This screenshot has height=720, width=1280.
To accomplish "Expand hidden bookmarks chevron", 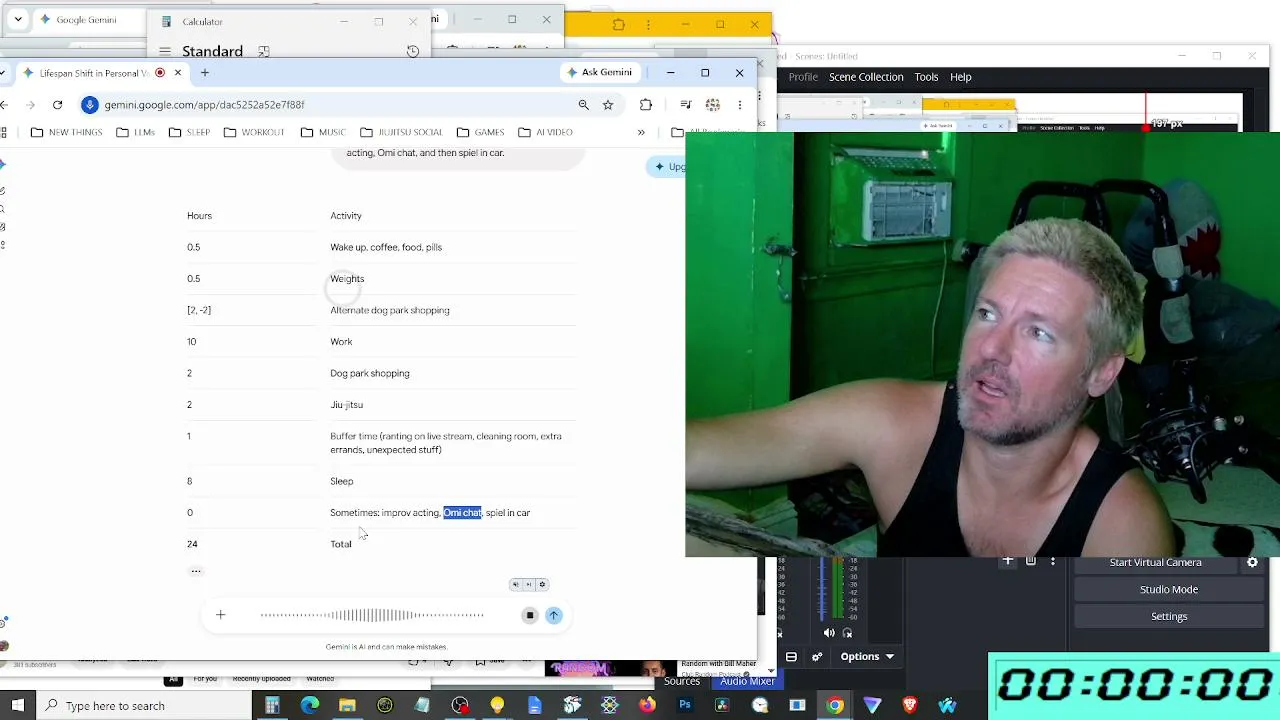I will tap(641, 132).
